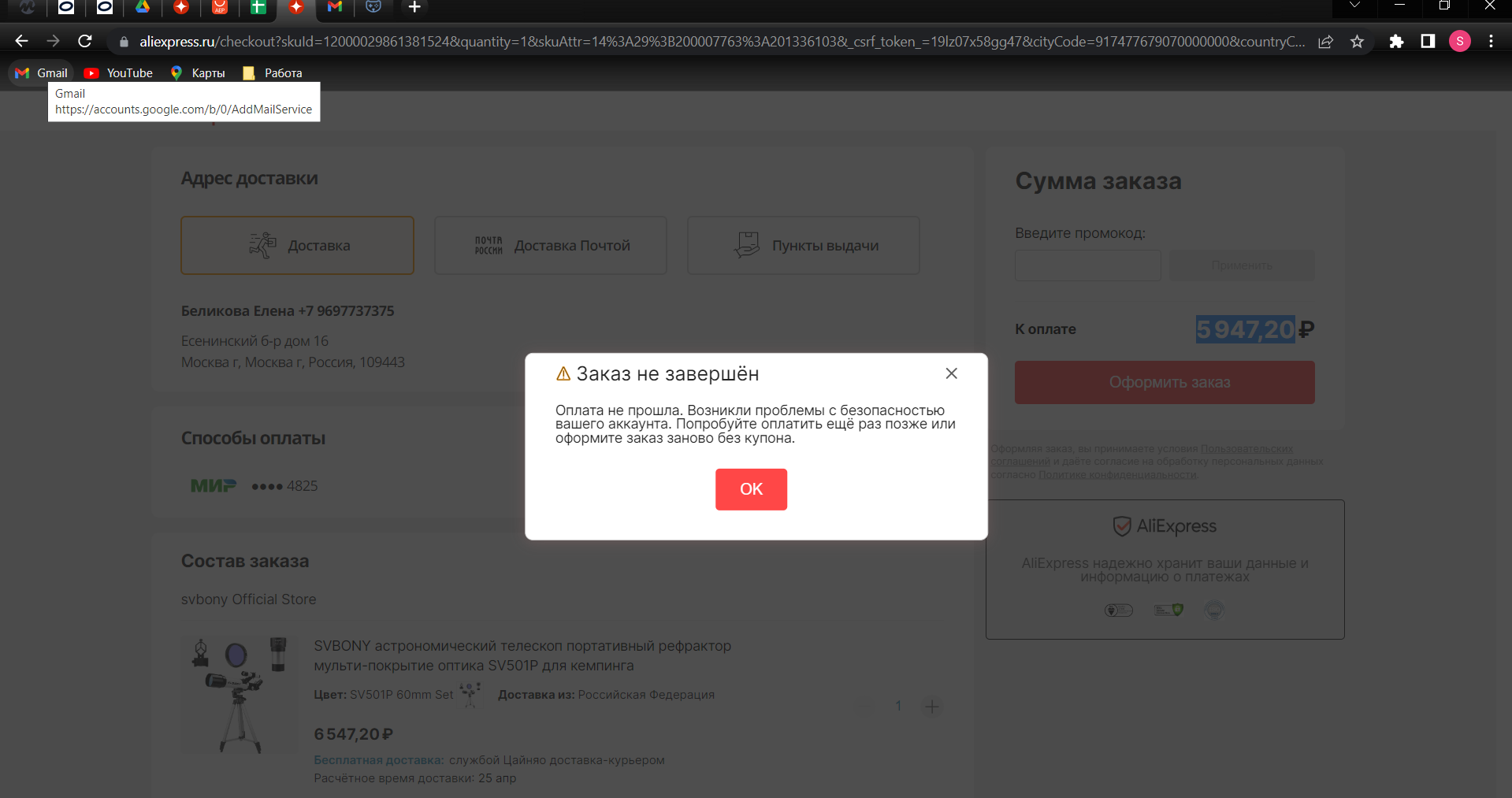The width and height of the screenshot is (1512, 798).
Task: Click recipient name Беликова Елена
Action: 238,311
